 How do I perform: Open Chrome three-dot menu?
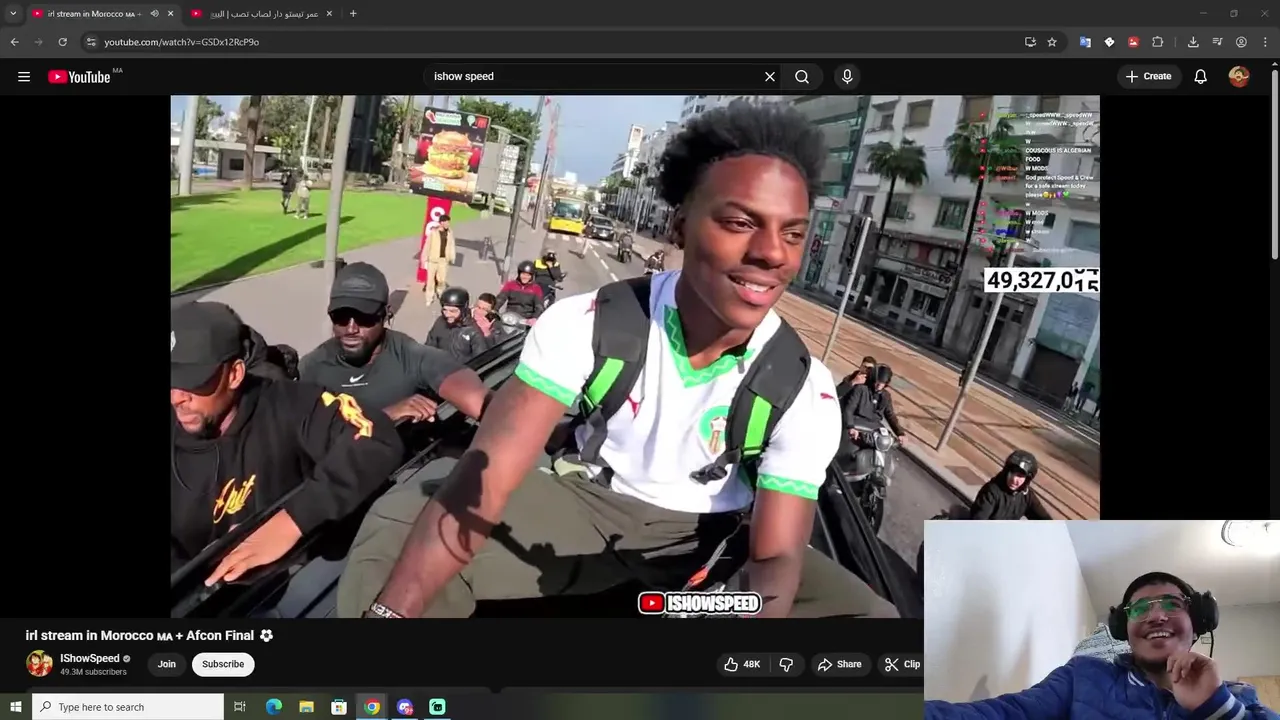[1266, 42]
